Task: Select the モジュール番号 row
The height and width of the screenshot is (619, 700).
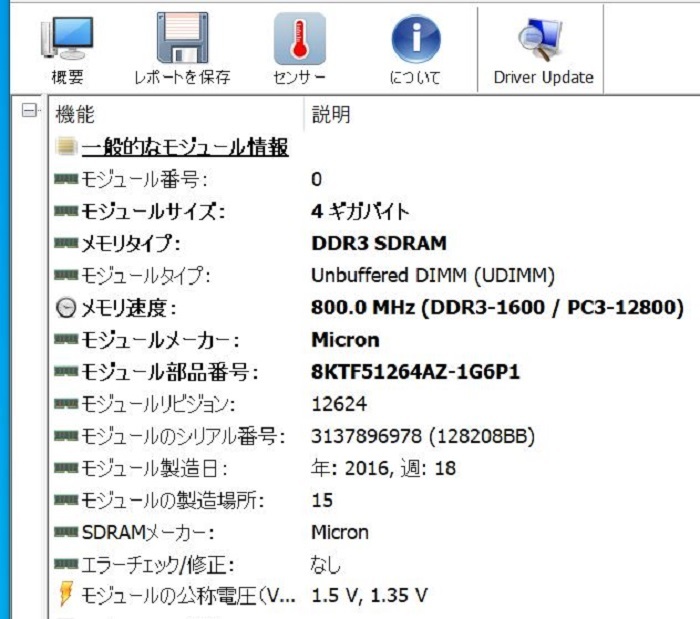Action: tap(144, 179)
